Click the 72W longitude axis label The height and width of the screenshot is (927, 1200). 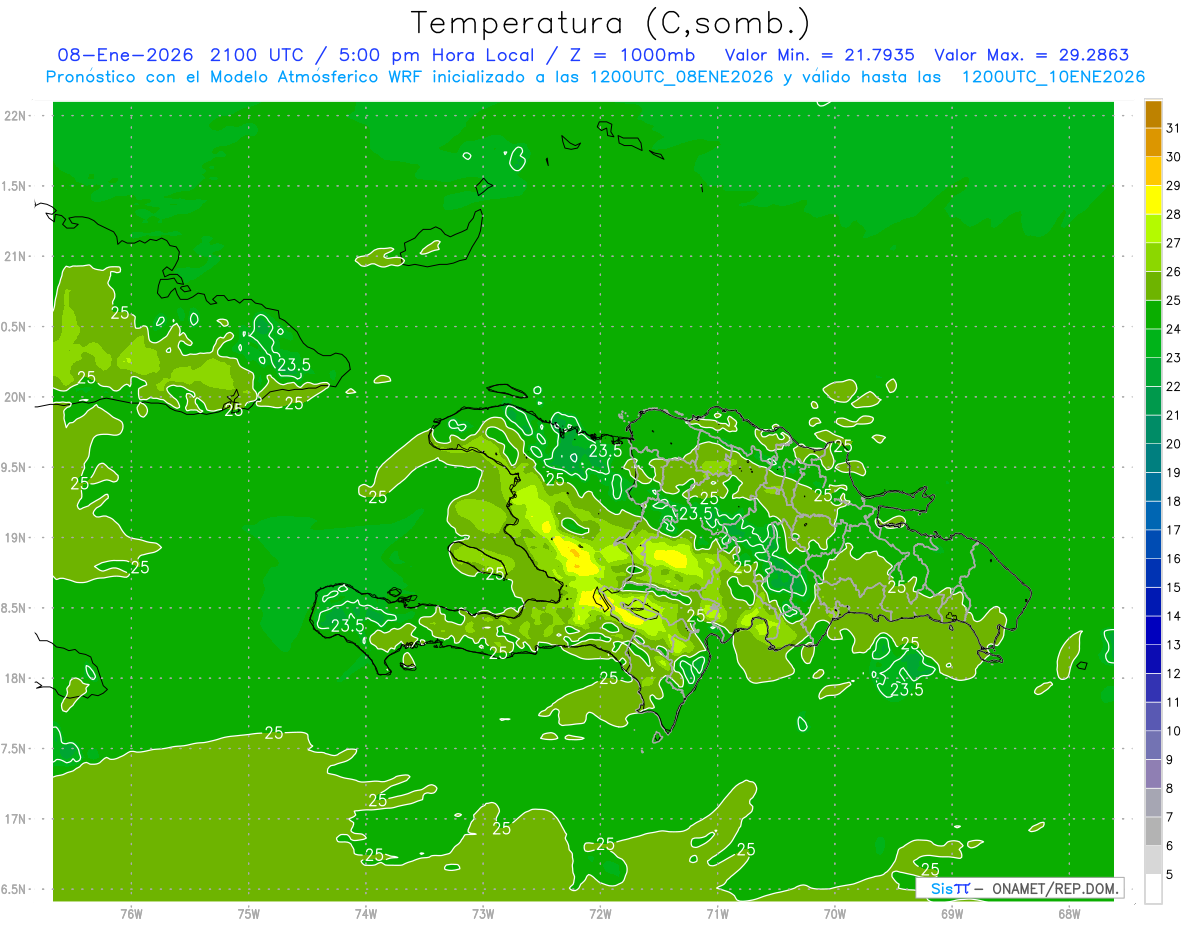(600, 914)
